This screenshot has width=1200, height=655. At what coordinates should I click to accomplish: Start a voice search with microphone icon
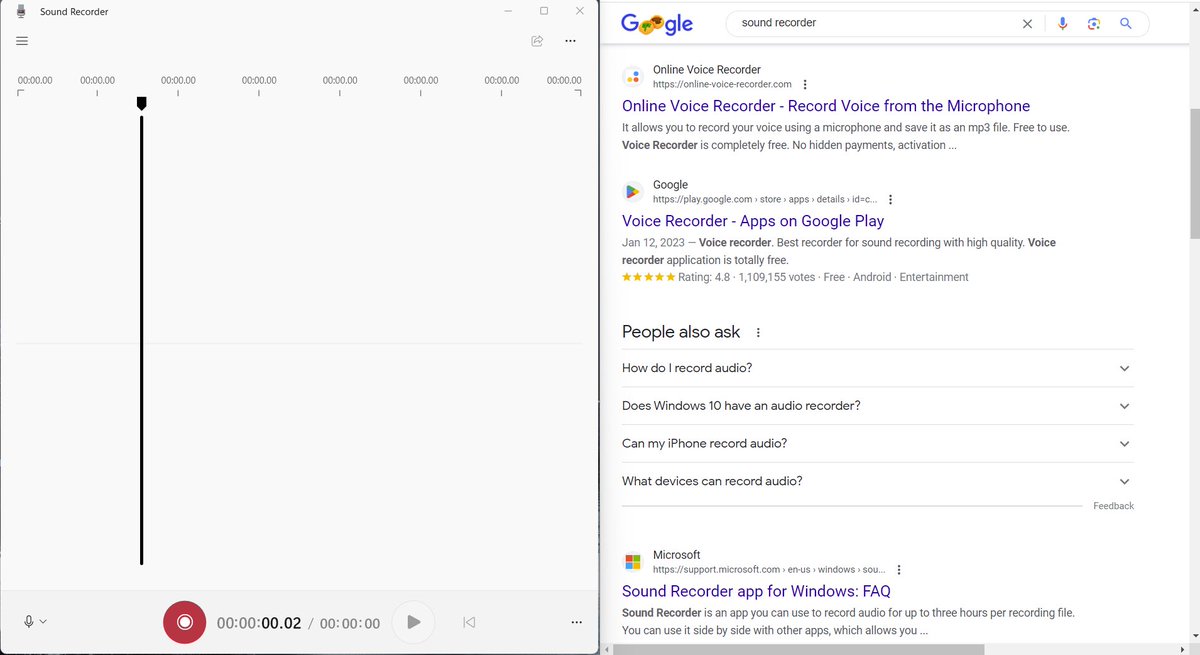[x=1062, y=24]
